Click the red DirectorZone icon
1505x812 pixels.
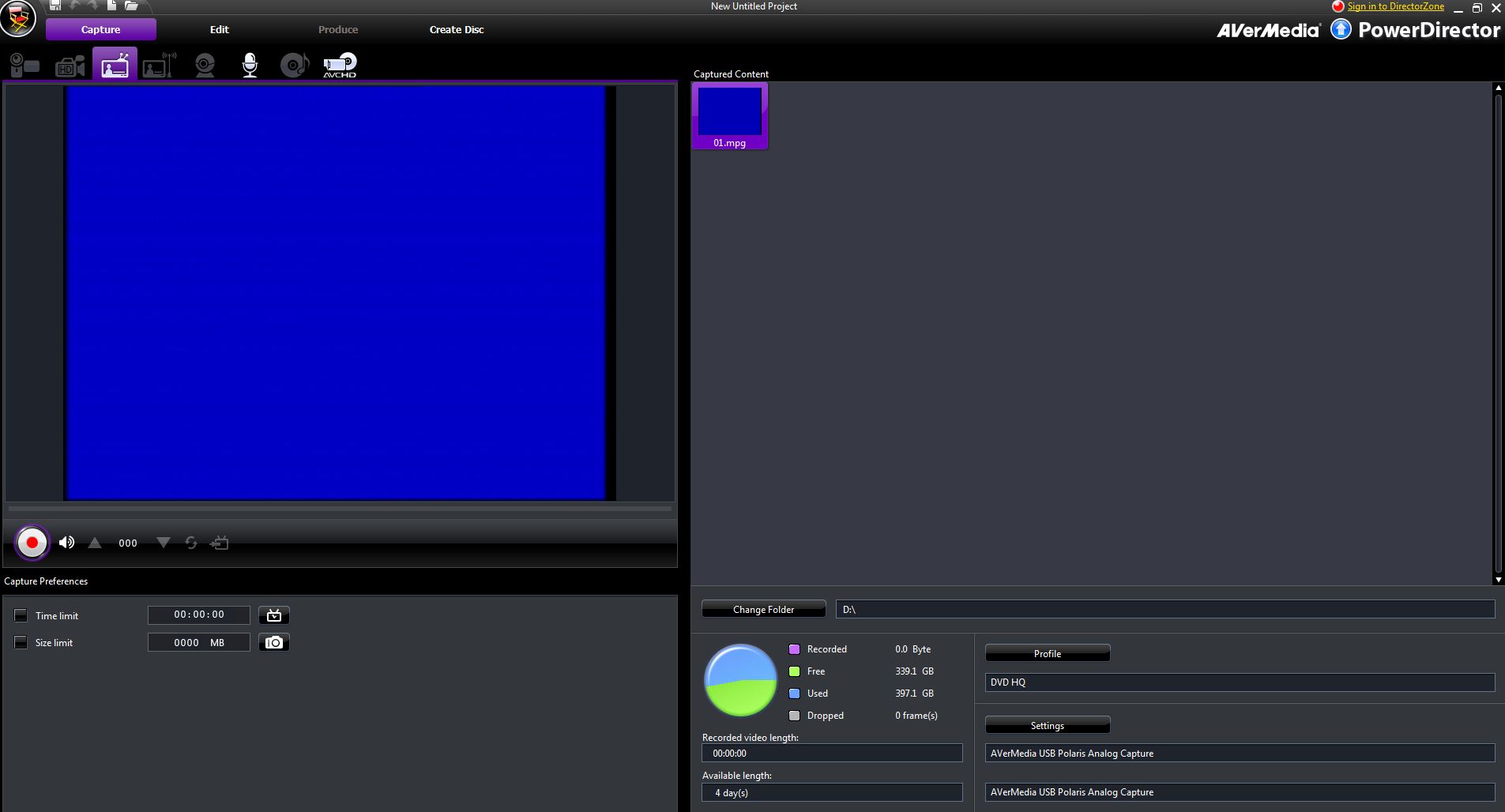click(1338, 6)
